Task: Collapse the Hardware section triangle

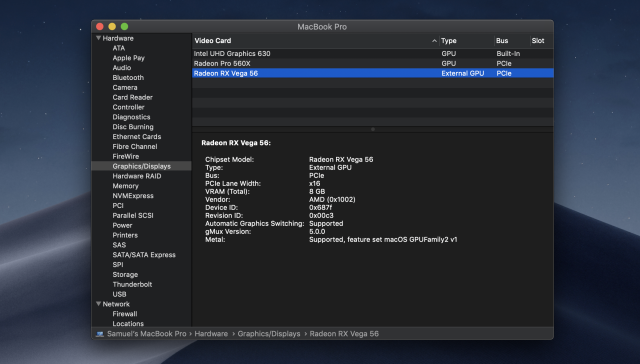Action: click(x=98, y=38)
